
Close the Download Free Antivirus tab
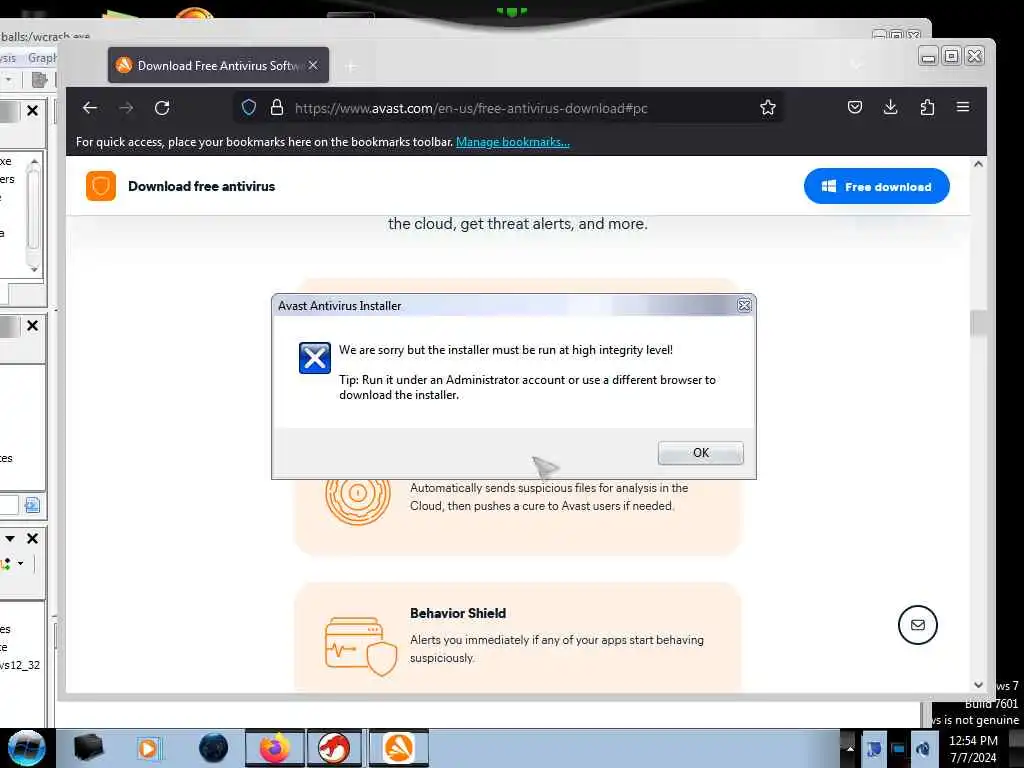coord(313,65)
